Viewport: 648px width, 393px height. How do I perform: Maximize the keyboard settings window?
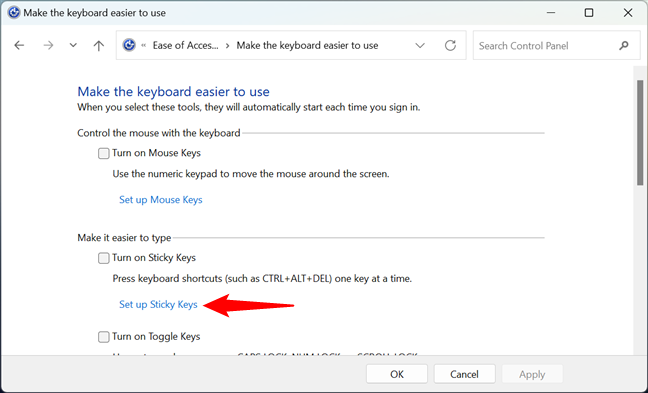589,13
